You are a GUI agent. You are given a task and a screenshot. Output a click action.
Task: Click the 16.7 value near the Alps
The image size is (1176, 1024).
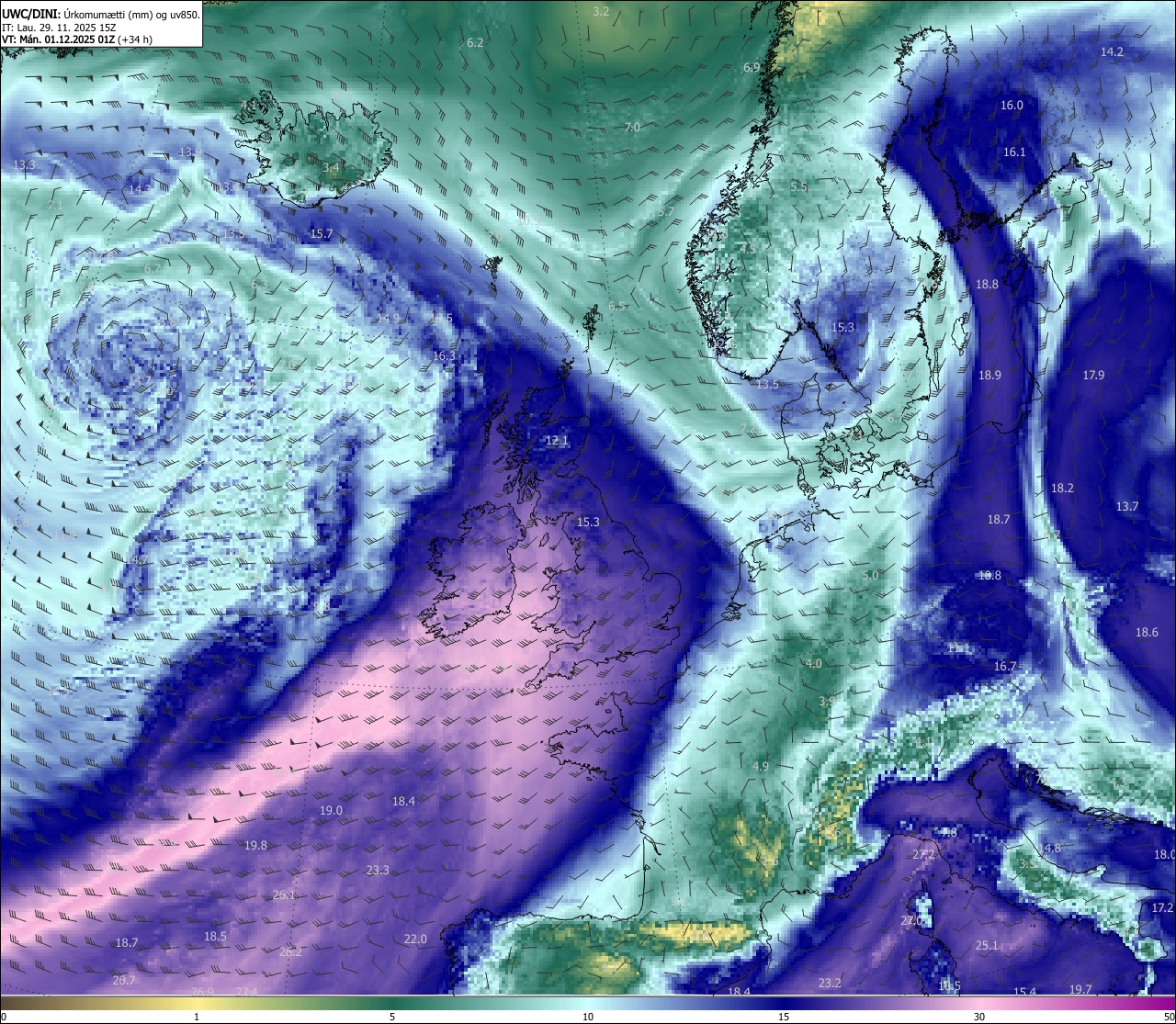click(1005, 667)
